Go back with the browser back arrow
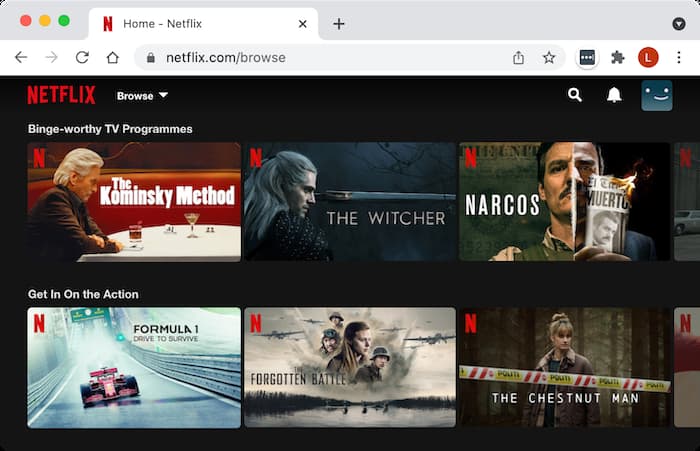700x451 pixels. (x=21, y=57)
